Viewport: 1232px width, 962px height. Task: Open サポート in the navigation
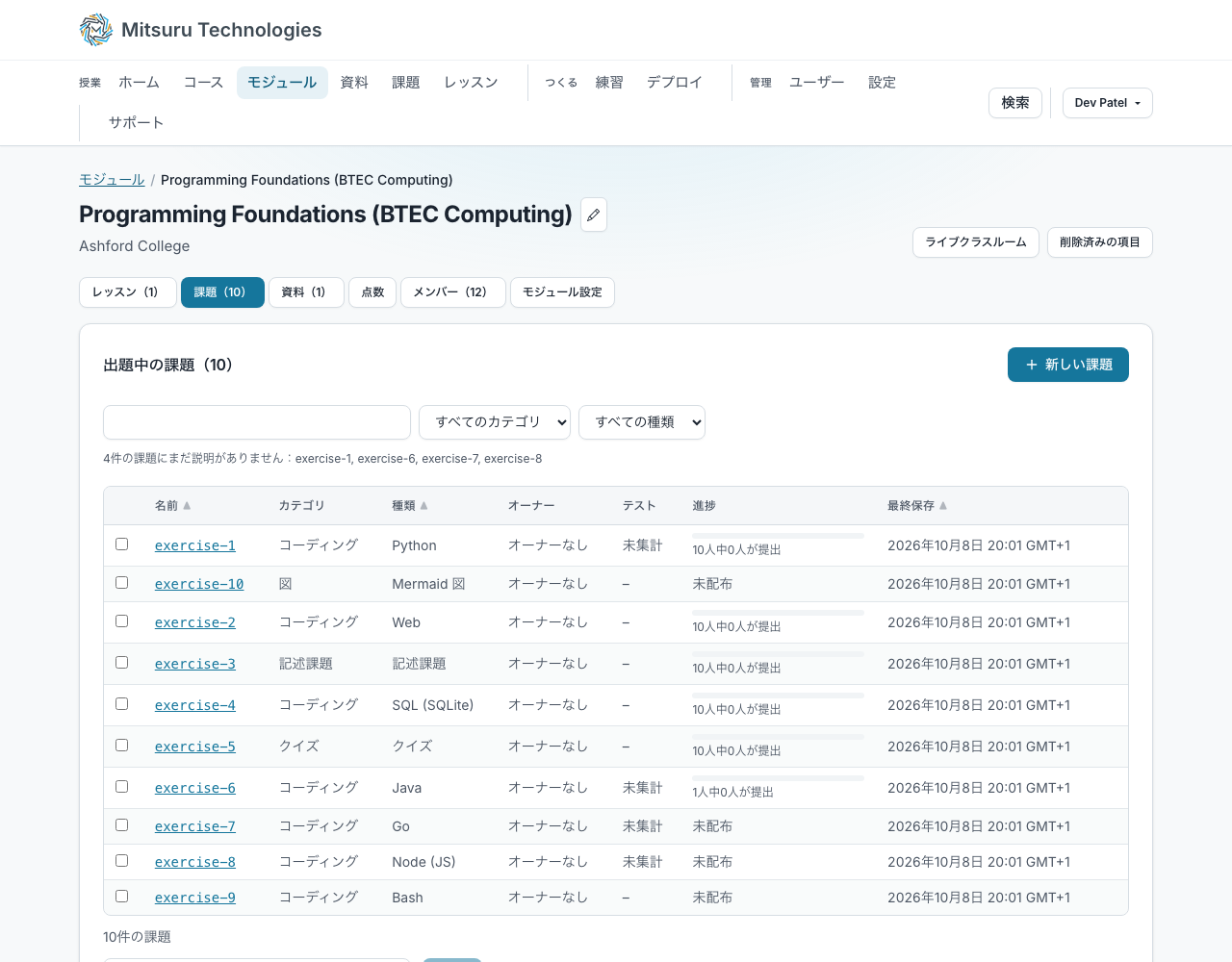pos(136,123)
